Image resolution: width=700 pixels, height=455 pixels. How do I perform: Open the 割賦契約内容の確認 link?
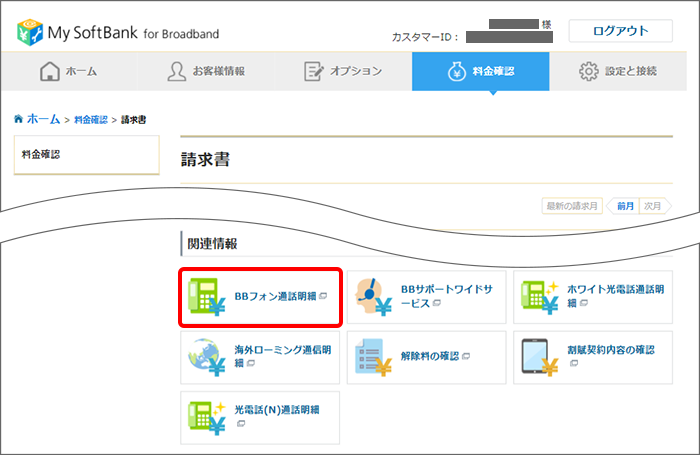pyautogui.click(x=593, y=357)
